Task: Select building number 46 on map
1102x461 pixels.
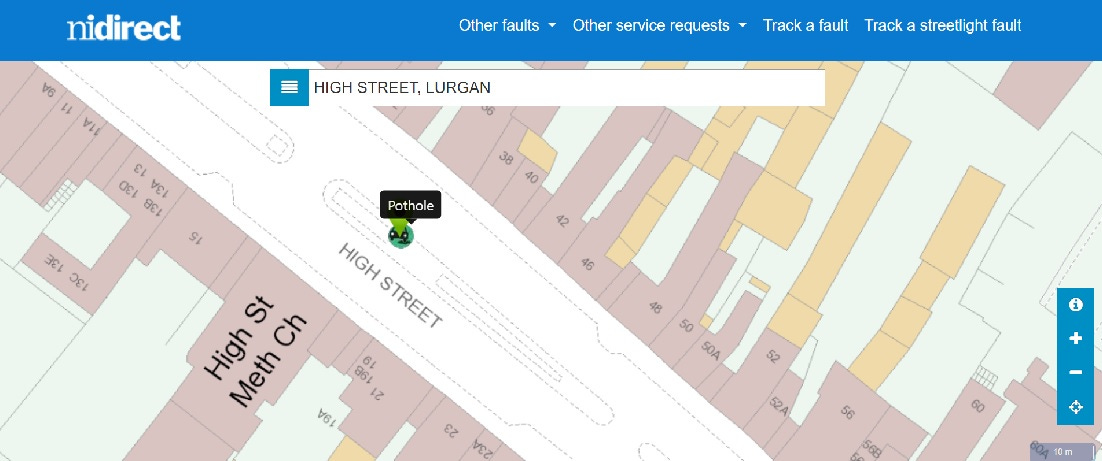Action: click(587, 265)
